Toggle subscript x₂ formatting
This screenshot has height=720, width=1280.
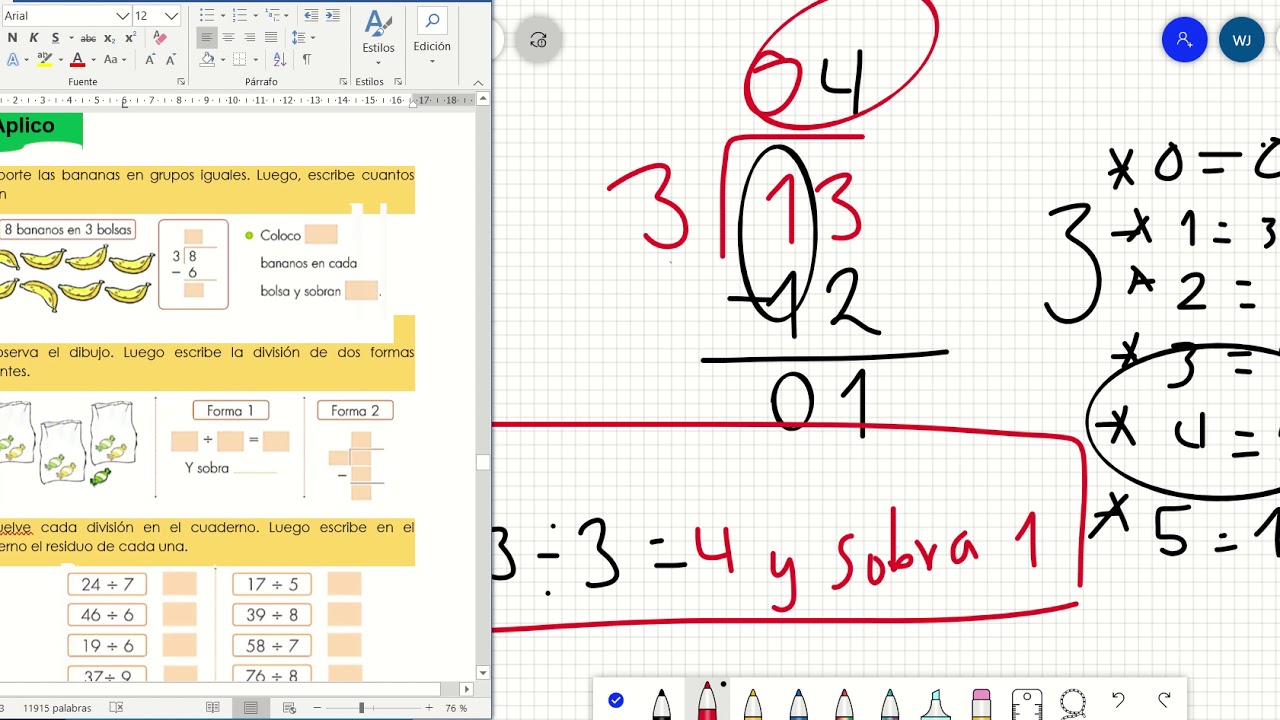coord(110,38)
